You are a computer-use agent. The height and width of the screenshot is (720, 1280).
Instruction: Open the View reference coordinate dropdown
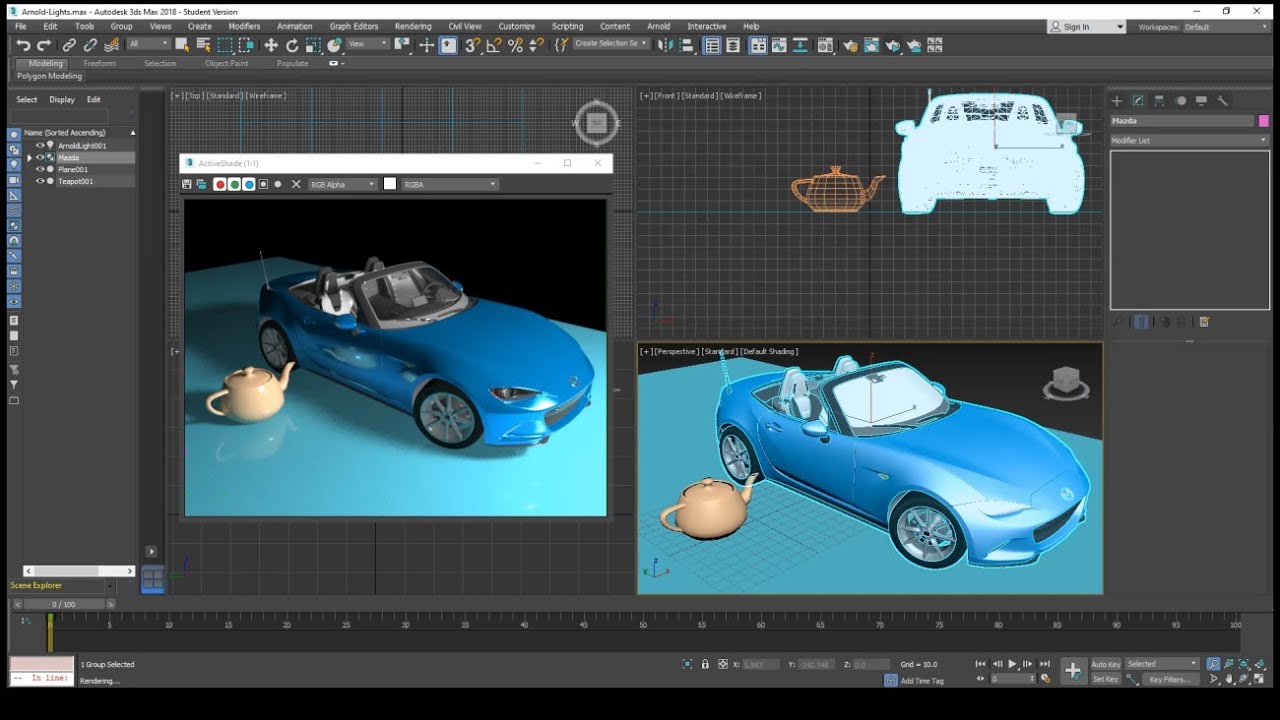click(368, 44)
